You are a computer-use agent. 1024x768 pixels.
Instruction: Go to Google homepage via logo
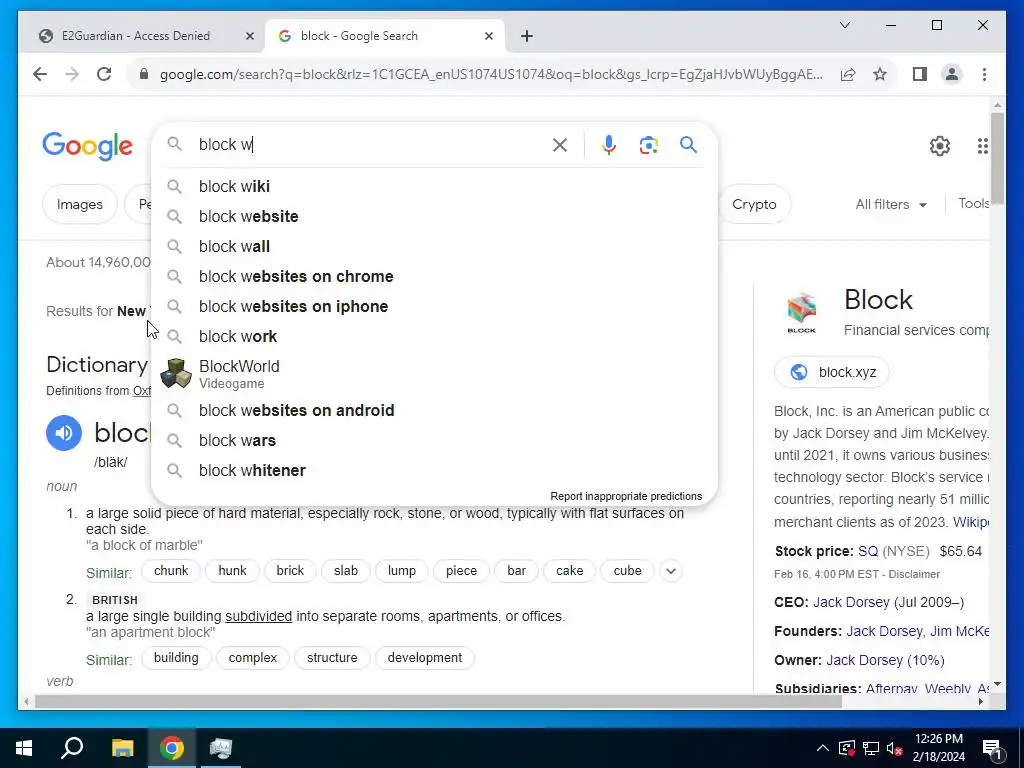tap(88, 146)
